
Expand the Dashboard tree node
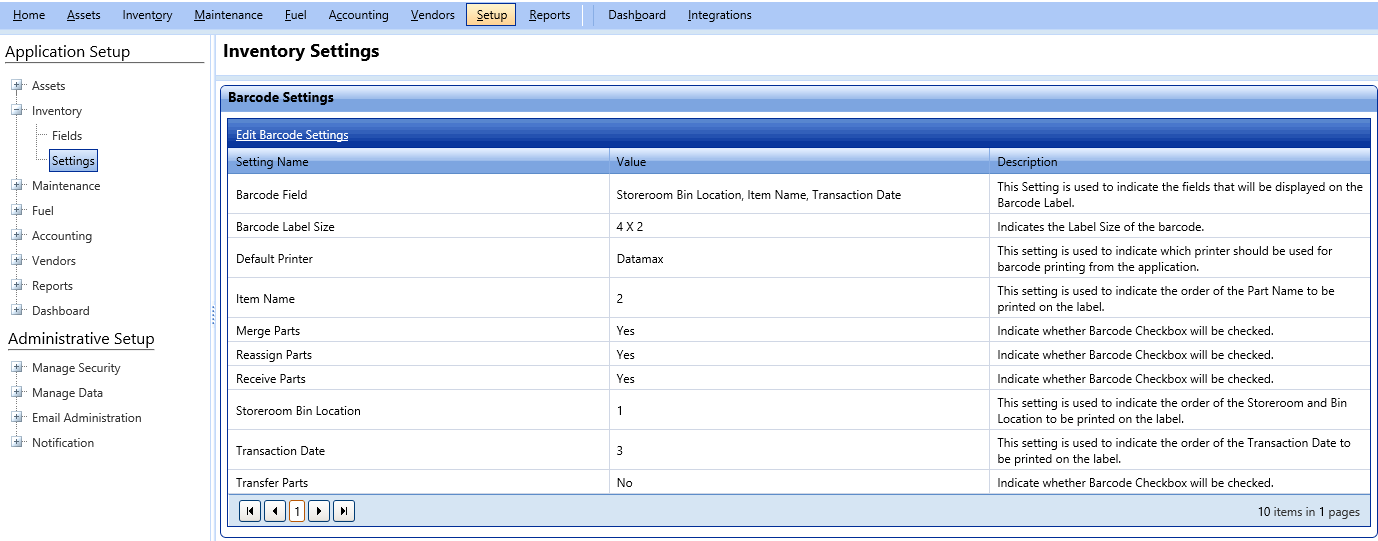click(x=17, y=311)
